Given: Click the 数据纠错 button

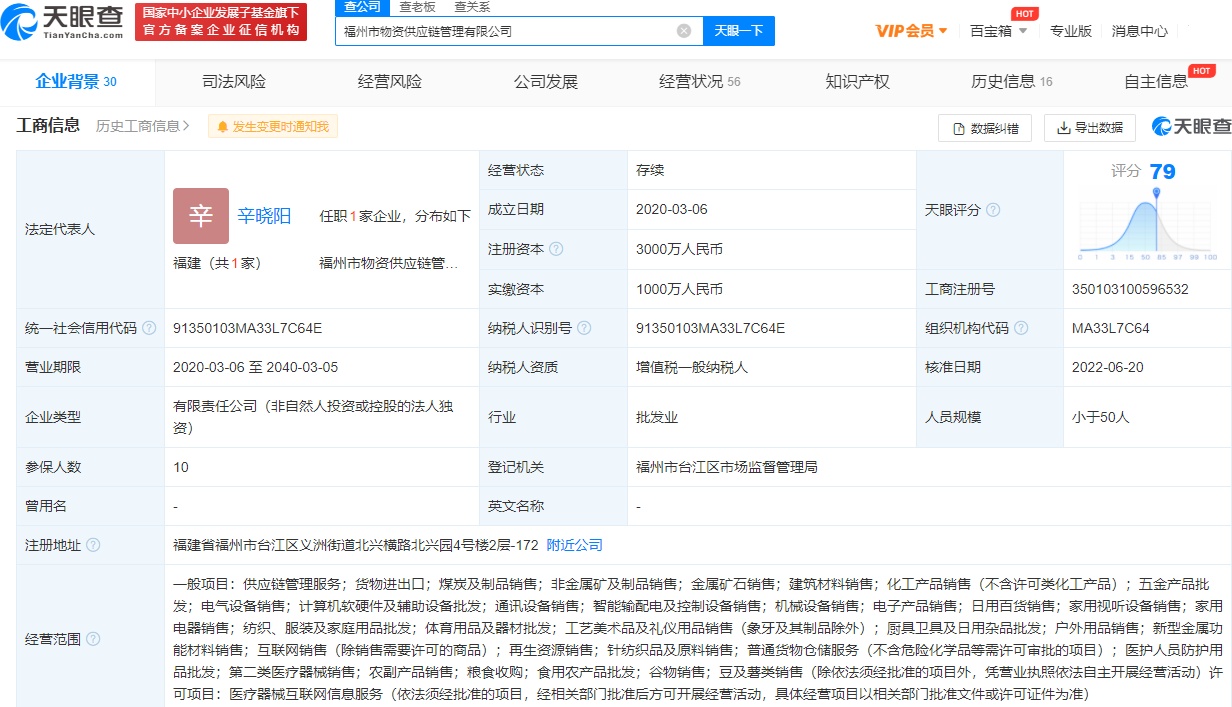Looking at the screenshot, I should coord(984,128).
